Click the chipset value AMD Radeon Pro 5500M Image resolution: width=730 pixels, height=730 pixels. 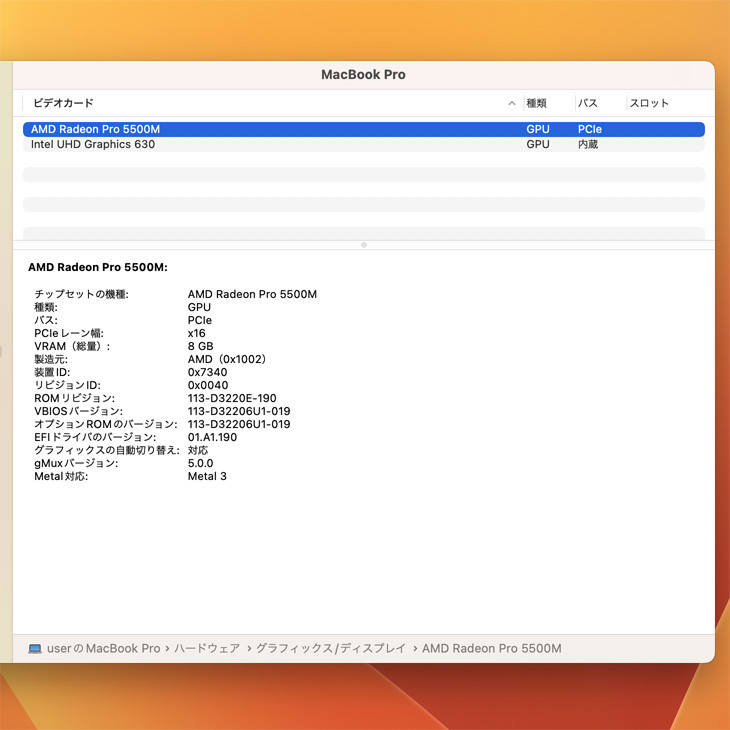pos(252,294)
